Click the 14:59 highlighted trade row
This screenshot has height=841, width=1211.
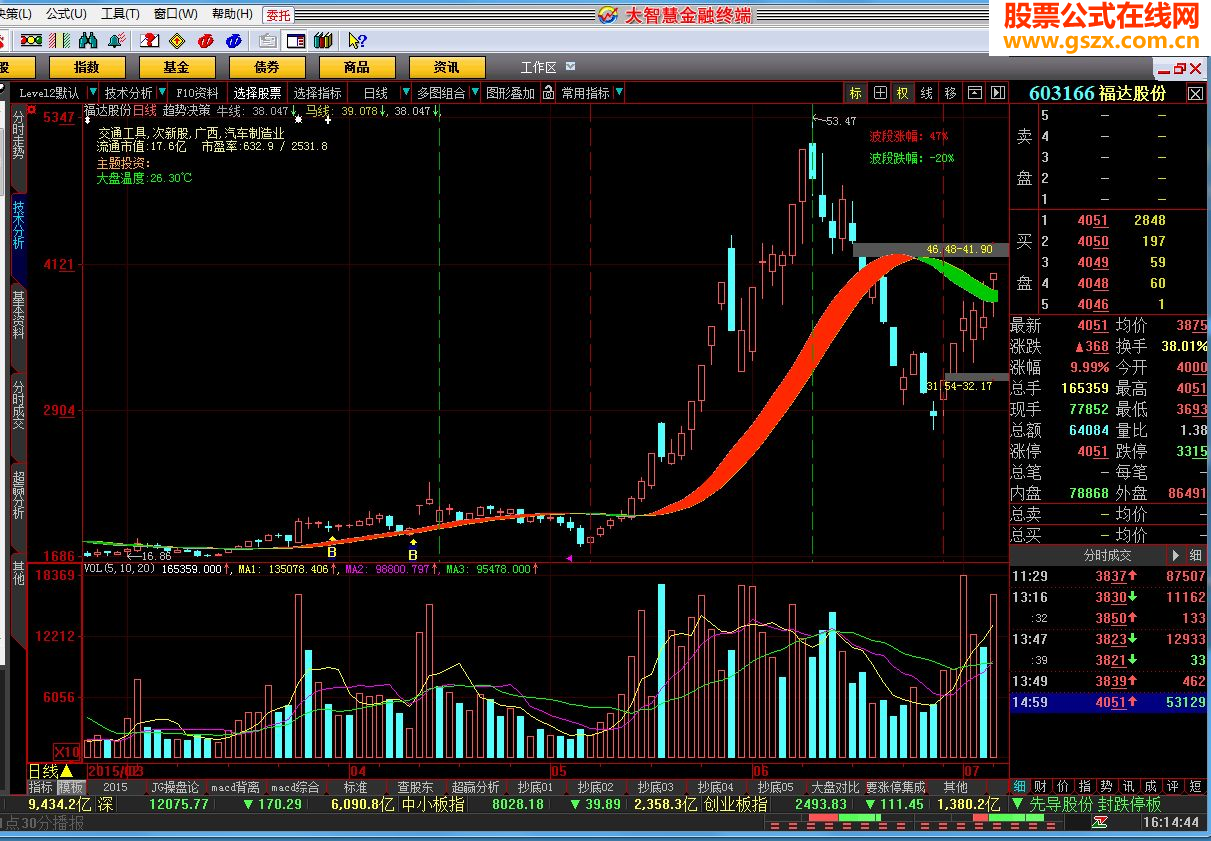1108,702
